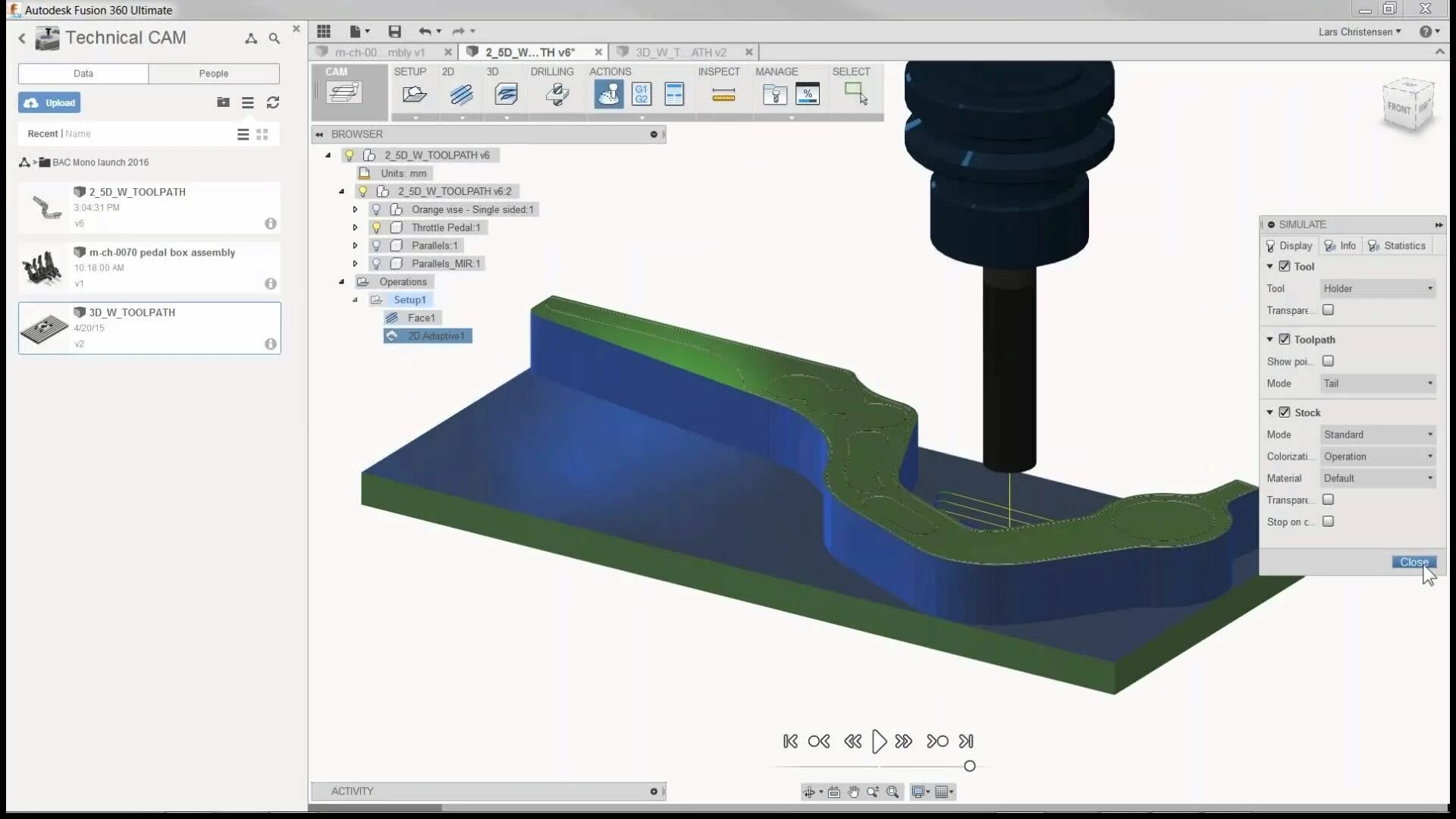1456x819 pixels.
Task: Expand the Throttle Pedal:1 tree node
Action: pyautogui.click(x=355, y=227)
